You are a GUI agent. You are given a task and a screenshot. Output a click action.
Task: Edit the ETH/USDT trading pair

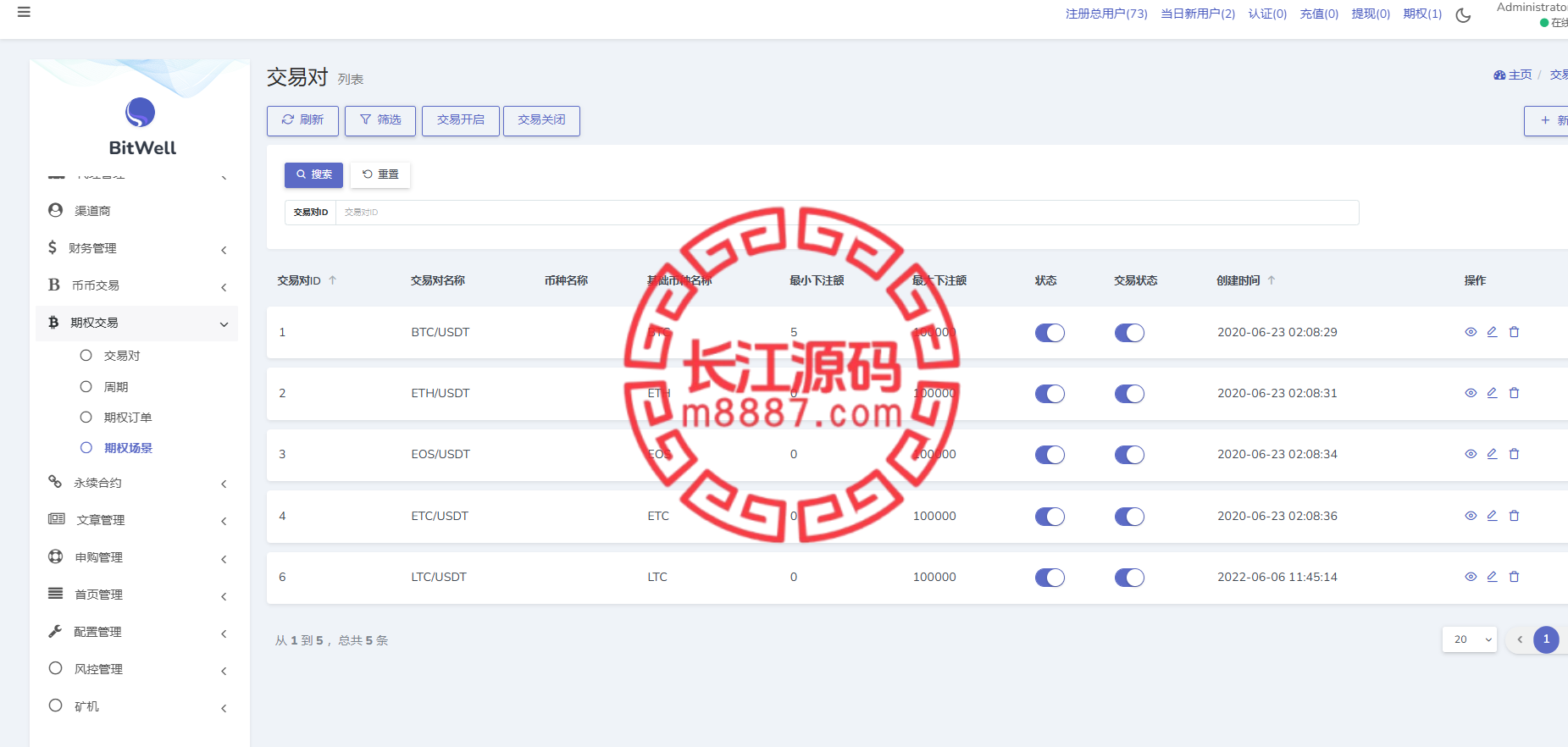pos(1492,393)
